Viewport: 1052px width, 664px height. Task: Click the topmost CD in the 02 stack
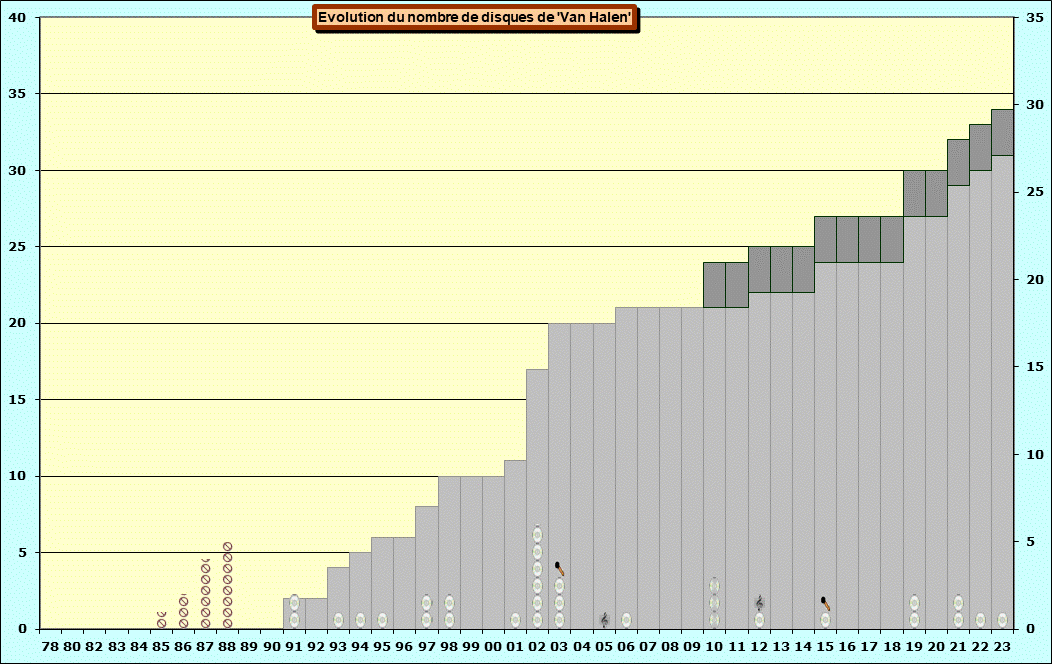(x=537, y=535)
